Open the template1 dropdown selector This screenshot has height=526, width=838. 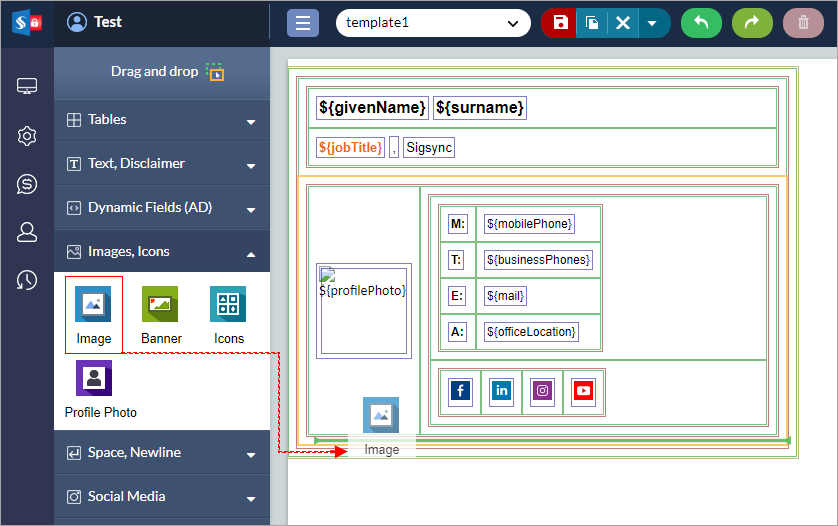tap(433, 22)
